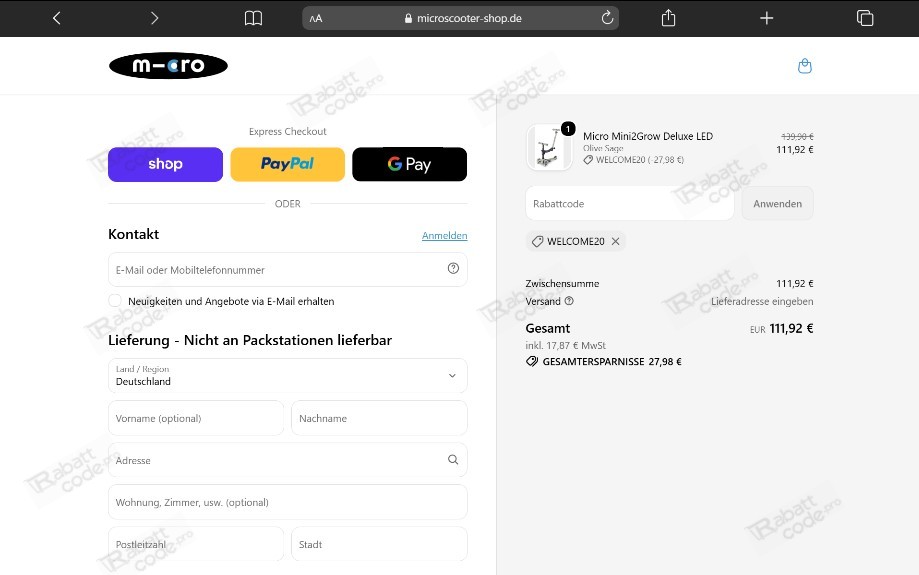Screen dimensions: 919x575
Task: Click the search icon in the Adresse field
Action: tap(453, 460)
